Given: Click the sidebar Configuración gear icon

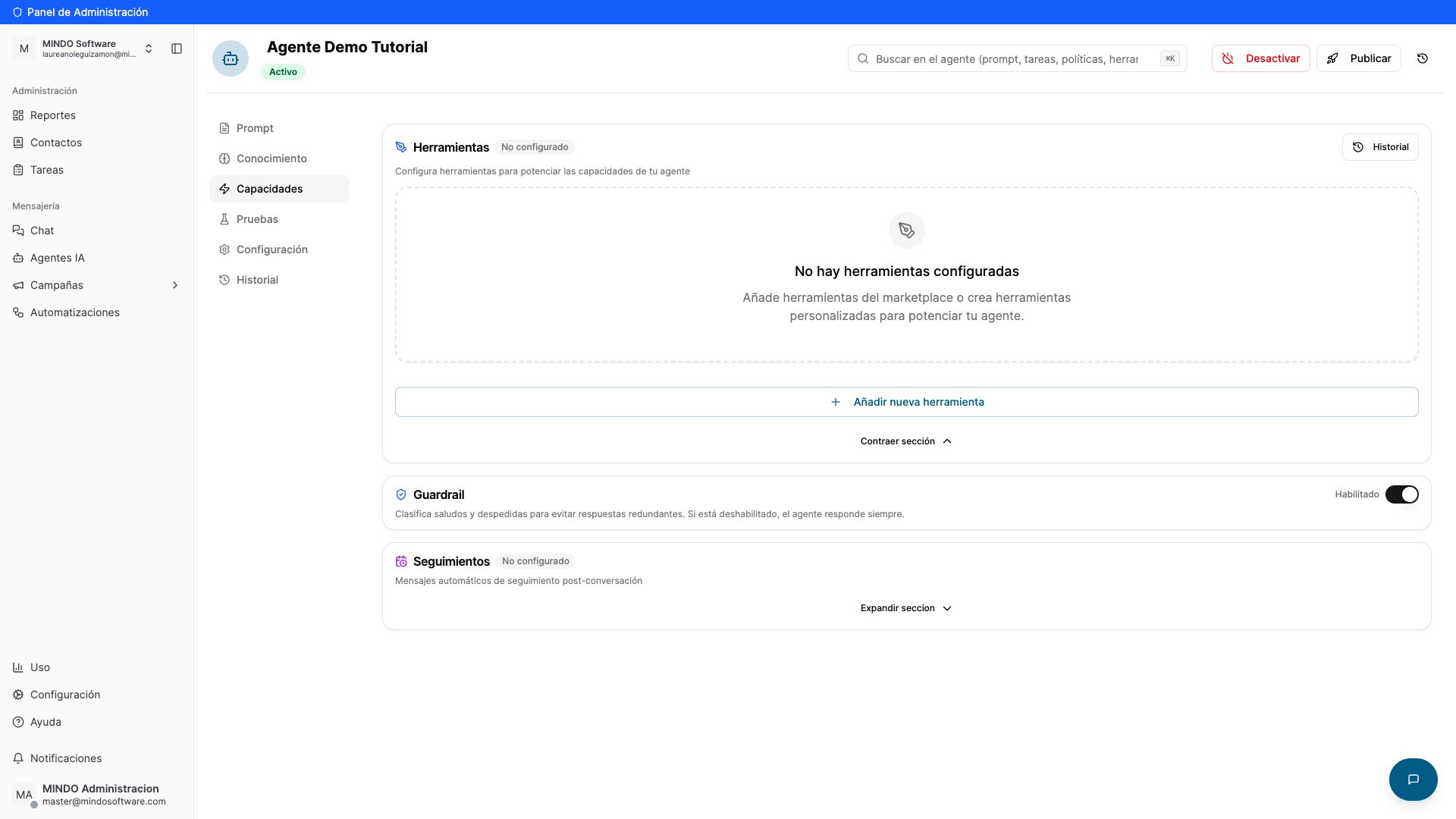Looking at the screenshot, I should (x=18, y=695).
